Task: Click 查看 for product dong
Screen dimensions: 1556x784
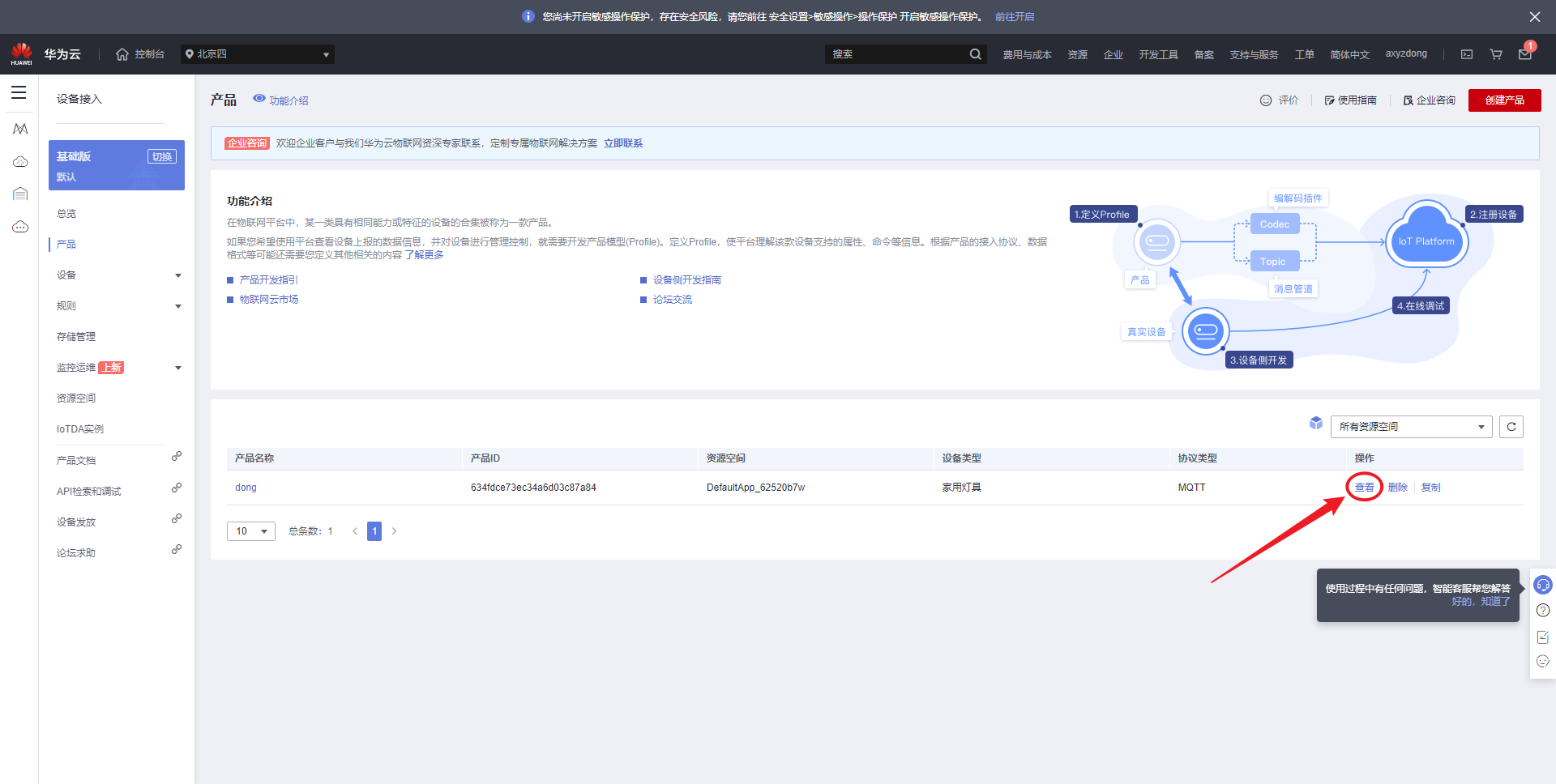Action: tap(1365, 488)
